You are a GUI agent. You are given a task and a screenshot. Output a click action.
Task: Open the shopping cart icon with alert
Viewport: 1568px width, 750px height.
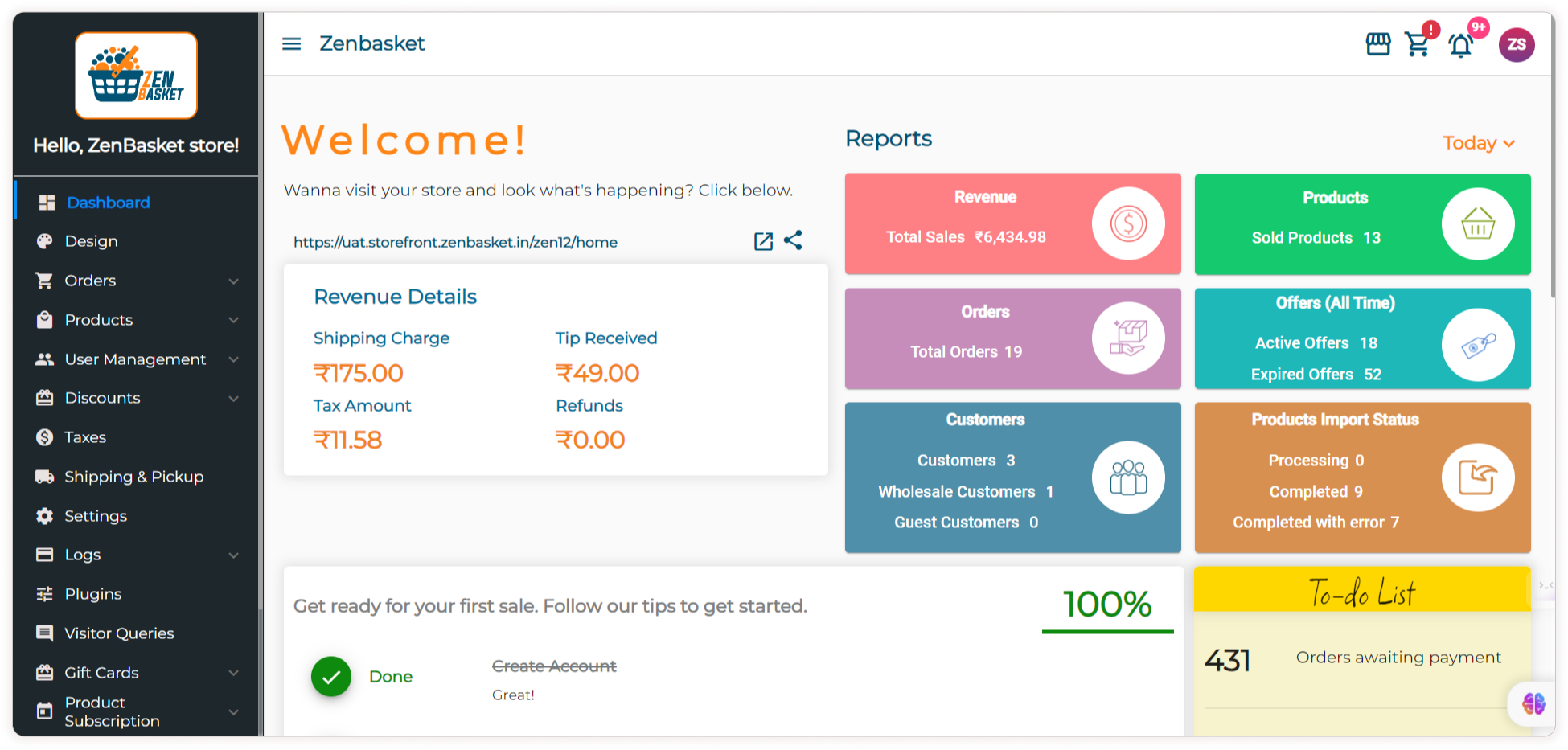[x=1418, y=44]
